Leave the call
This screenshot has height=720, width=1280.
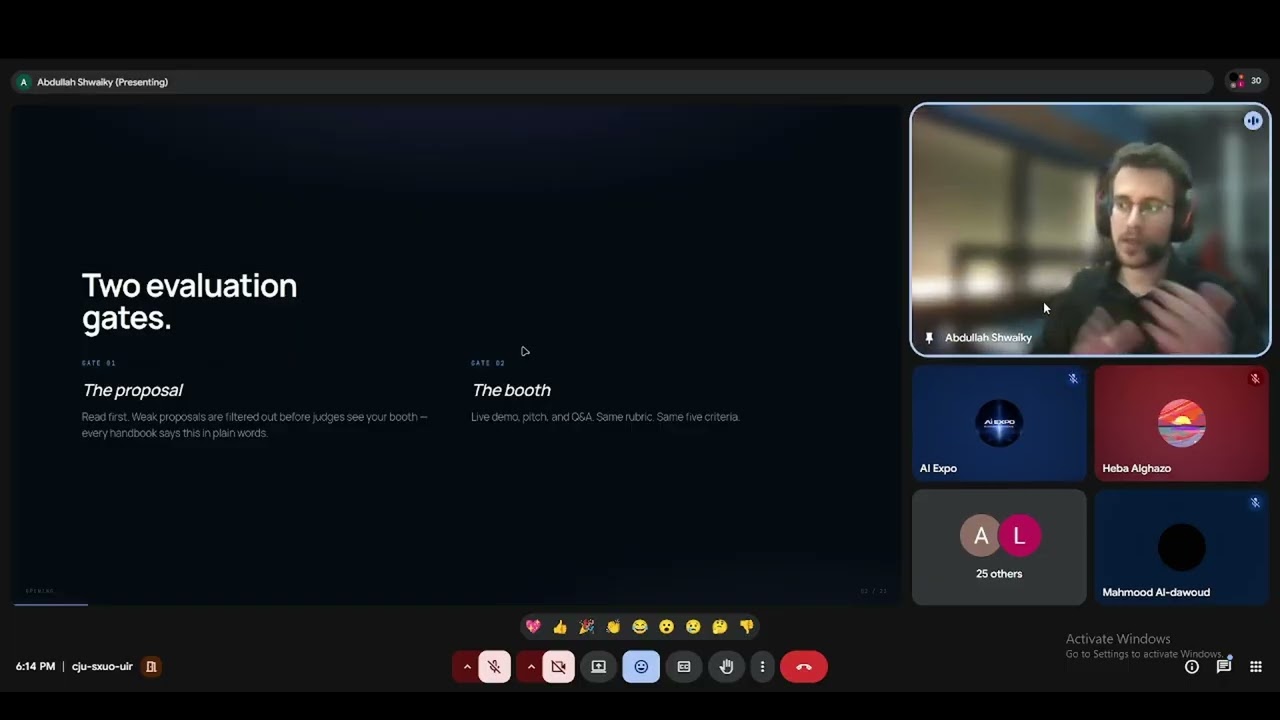[804, 667]
